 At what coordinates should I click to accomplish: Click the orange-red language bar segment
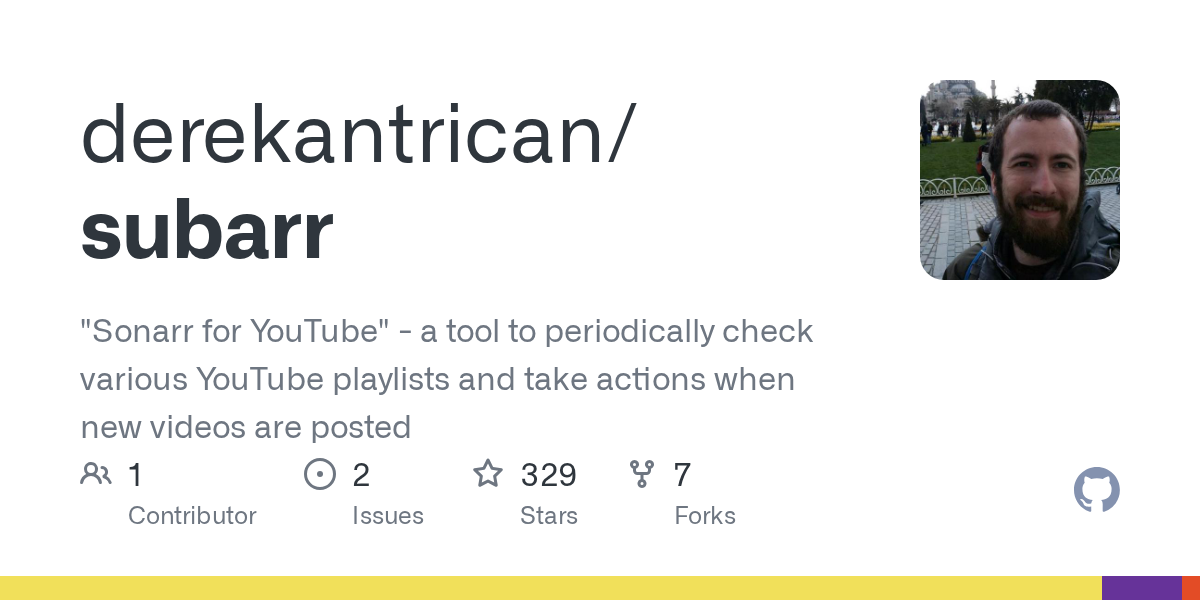pos(1191,588)
